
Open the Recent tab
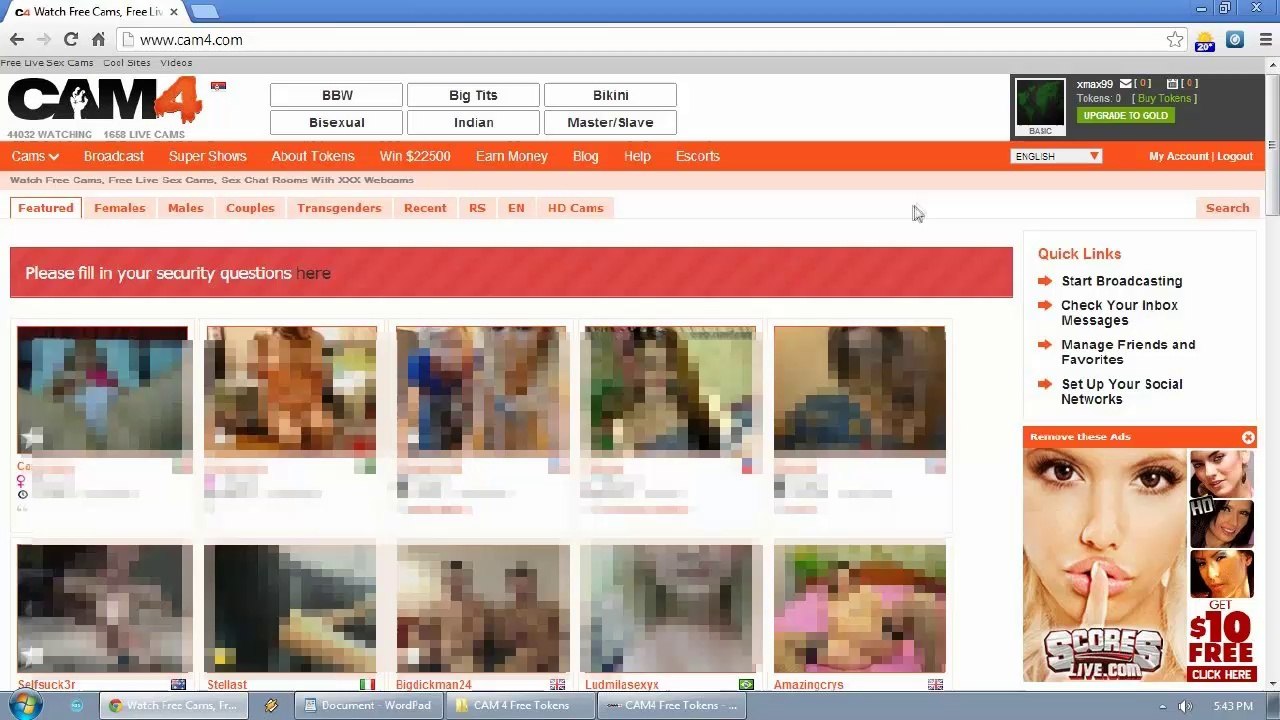pyautogui.click(x=425, y=208)
